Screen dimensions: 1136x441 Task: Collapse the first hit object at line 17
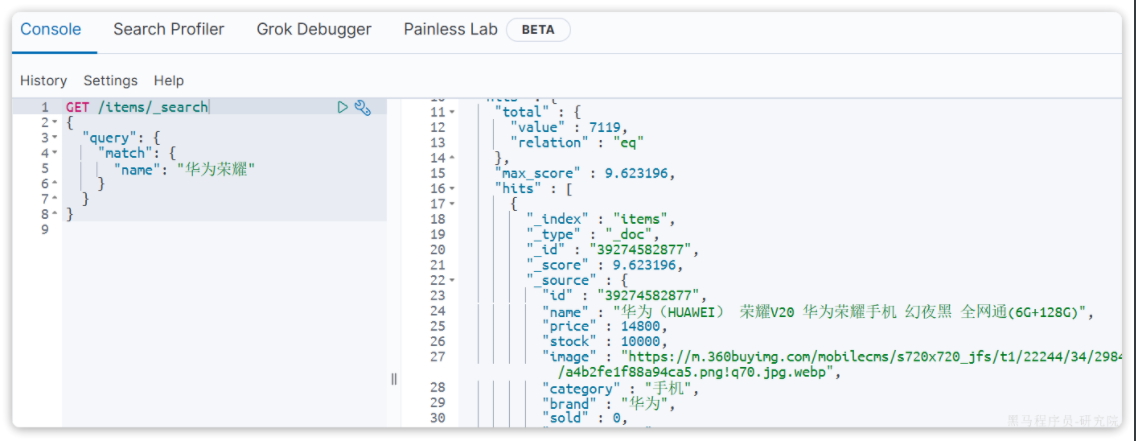coord(452,204)
